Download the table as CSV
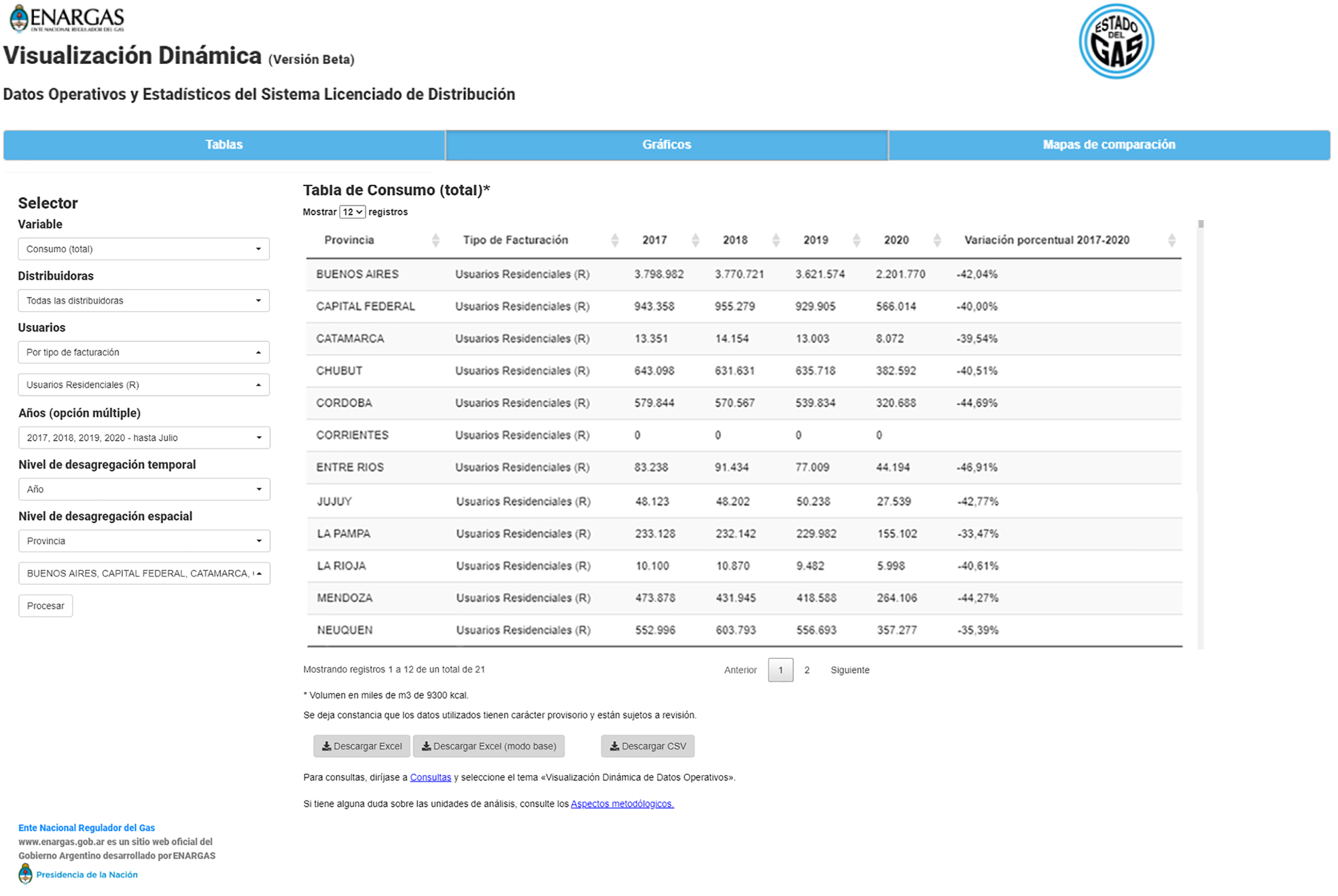Screen dimensions: 1338x896 click(647, 746)
